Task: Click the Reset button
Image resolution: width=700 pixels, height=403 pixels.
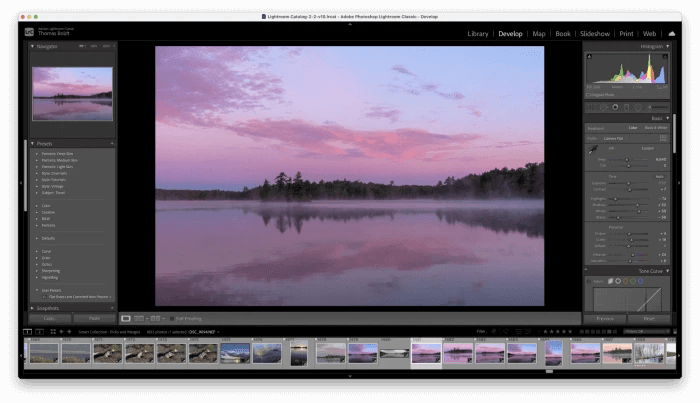Action: click(649, 319)
